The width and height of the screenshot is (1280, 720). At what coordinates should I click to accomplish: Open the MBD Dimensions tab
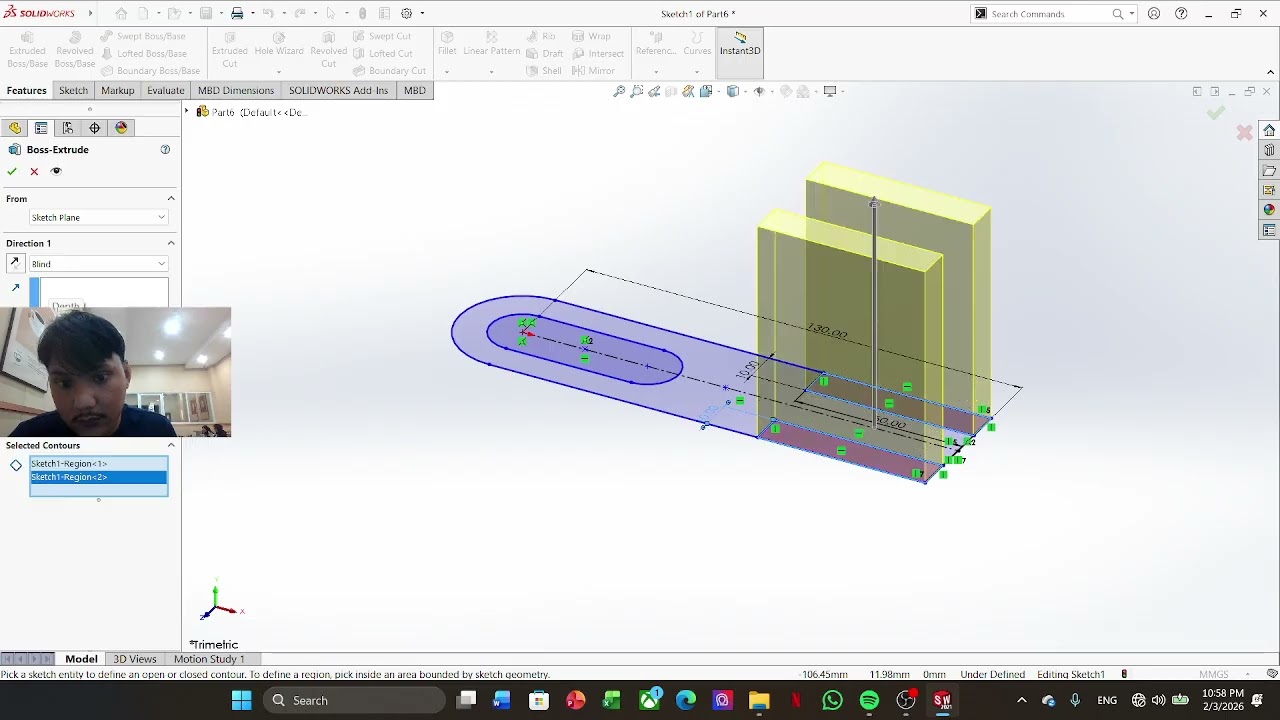click(x=236, y=91)
